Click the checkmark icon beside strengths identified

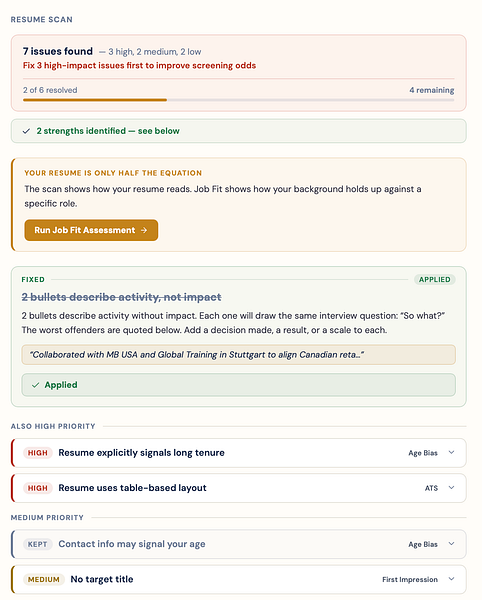26,131
